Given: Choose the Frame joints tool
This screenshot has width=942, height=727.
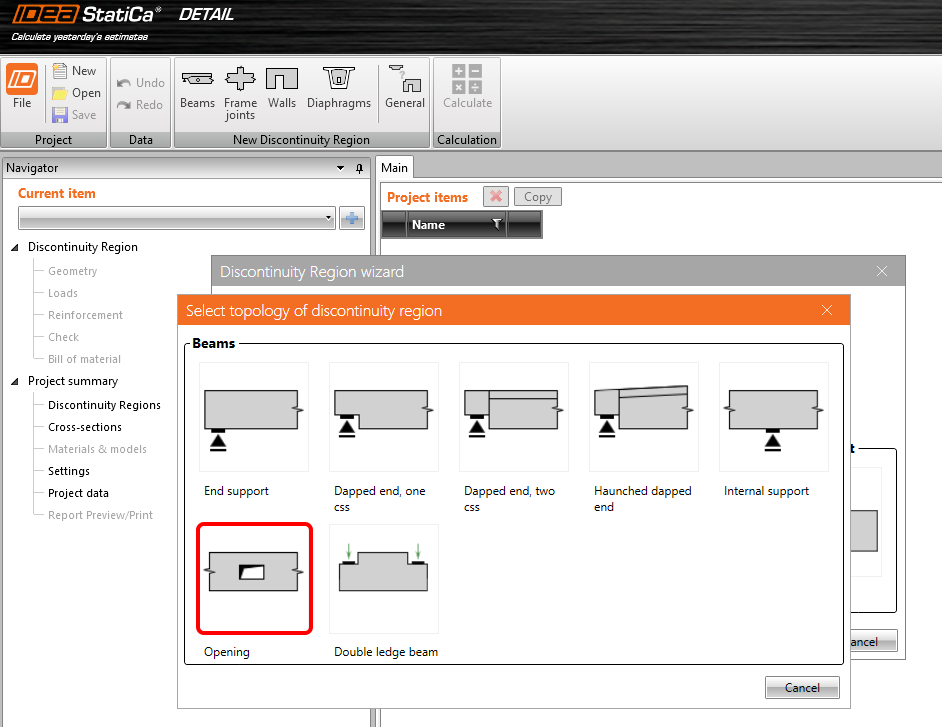Looking at the screenshot, I should (x=240, y=92).
